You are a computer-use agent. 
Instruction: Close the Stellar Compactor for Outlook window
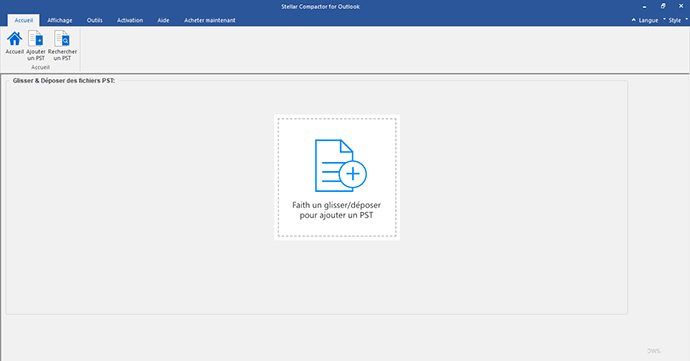click(x=681, y=6)
